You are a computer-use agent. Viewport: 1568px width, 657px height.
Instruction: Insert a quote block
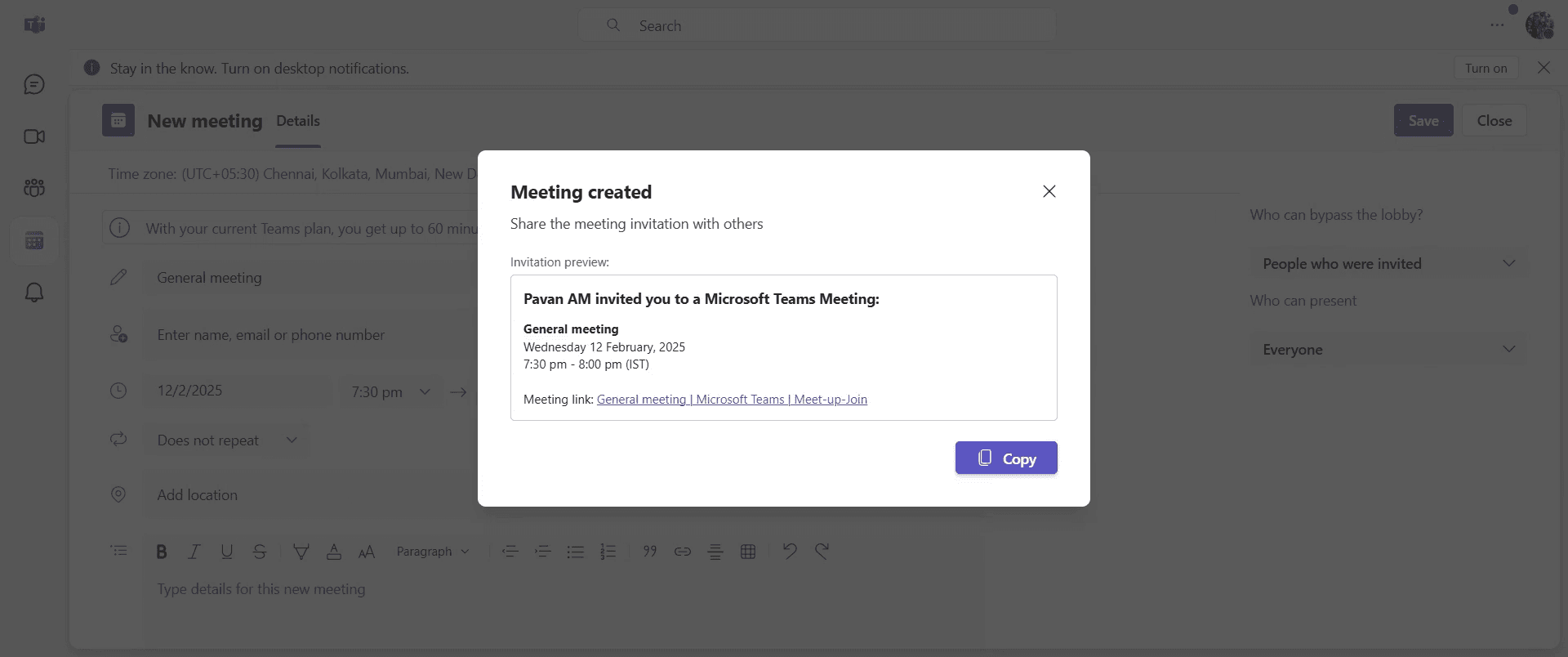pos(650,552)
